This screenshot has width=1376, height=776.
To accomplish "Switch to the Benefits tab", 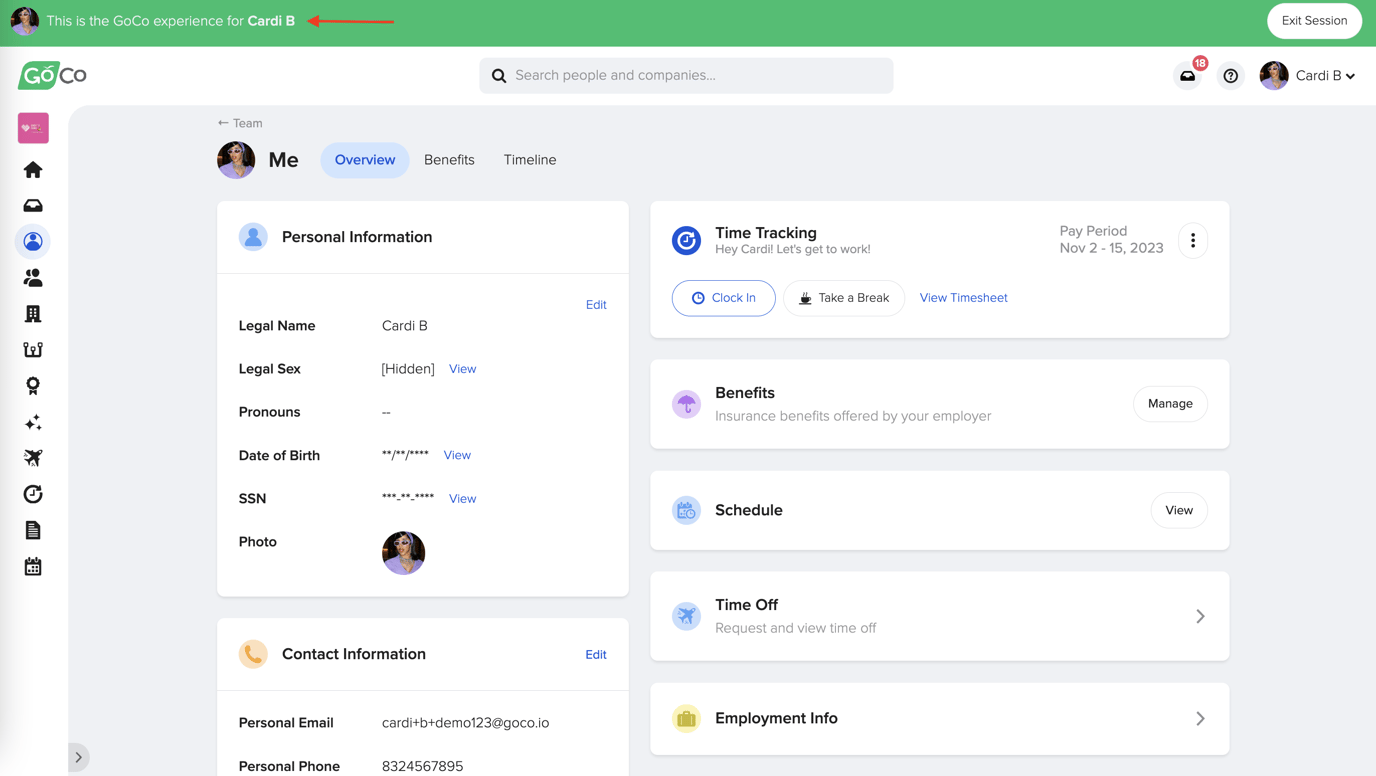I will (x=449, y=159).
